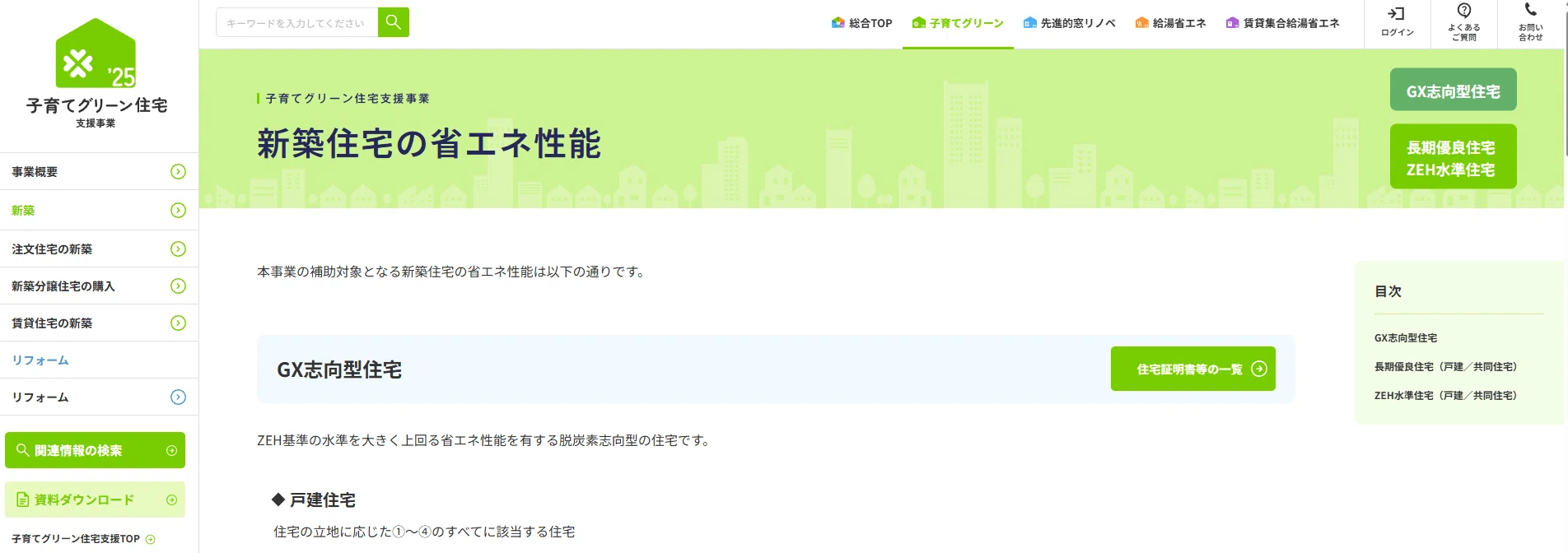Click the circled arrow beside 事業概要
Viewport: 1568px width, 553px height.
pyautogui.click(x=178, y=171)
